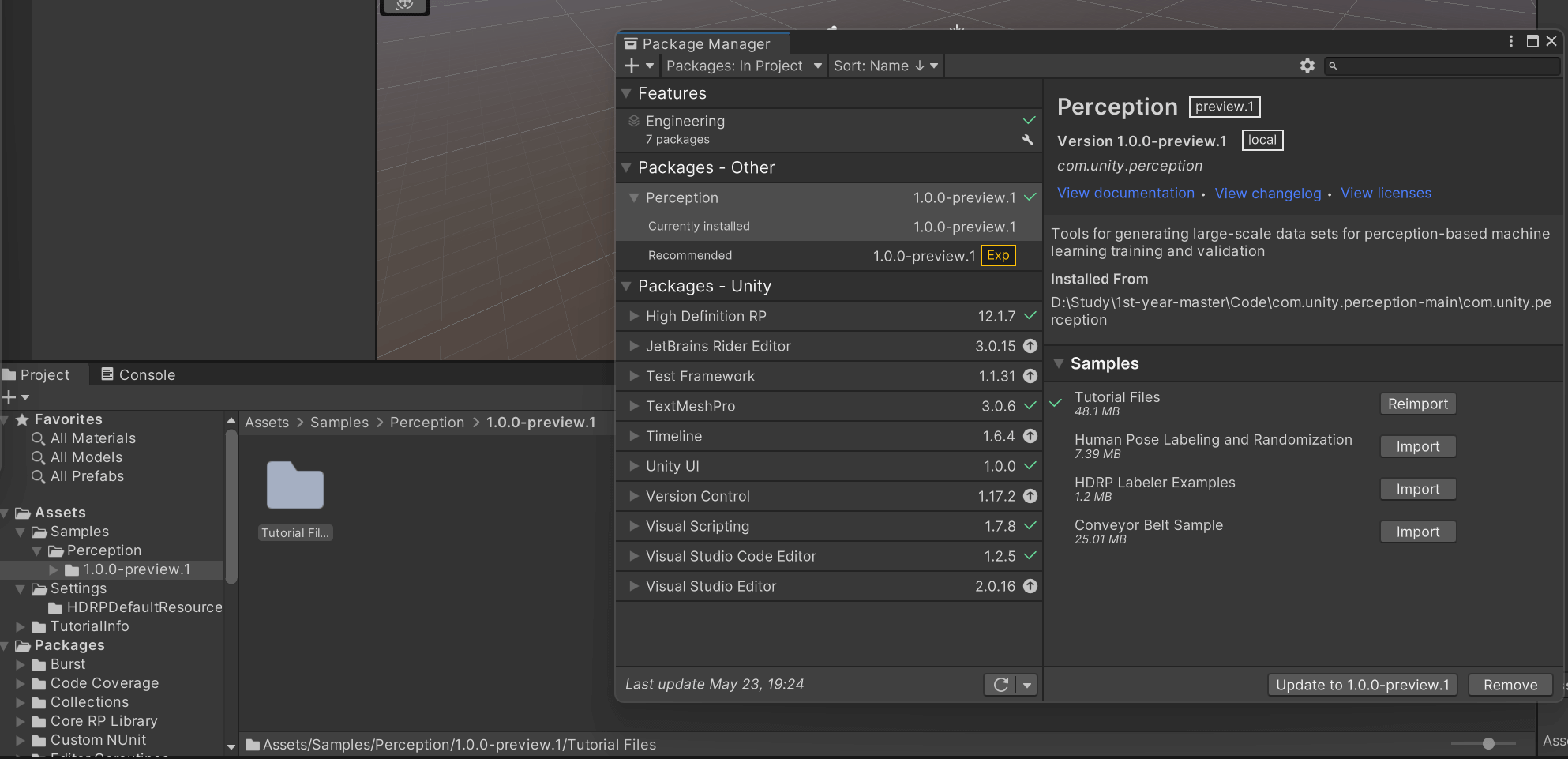The image size is (1568, 759).
Task: Click TextMeshPro installed checkmark
Action: pos(1030,405)
